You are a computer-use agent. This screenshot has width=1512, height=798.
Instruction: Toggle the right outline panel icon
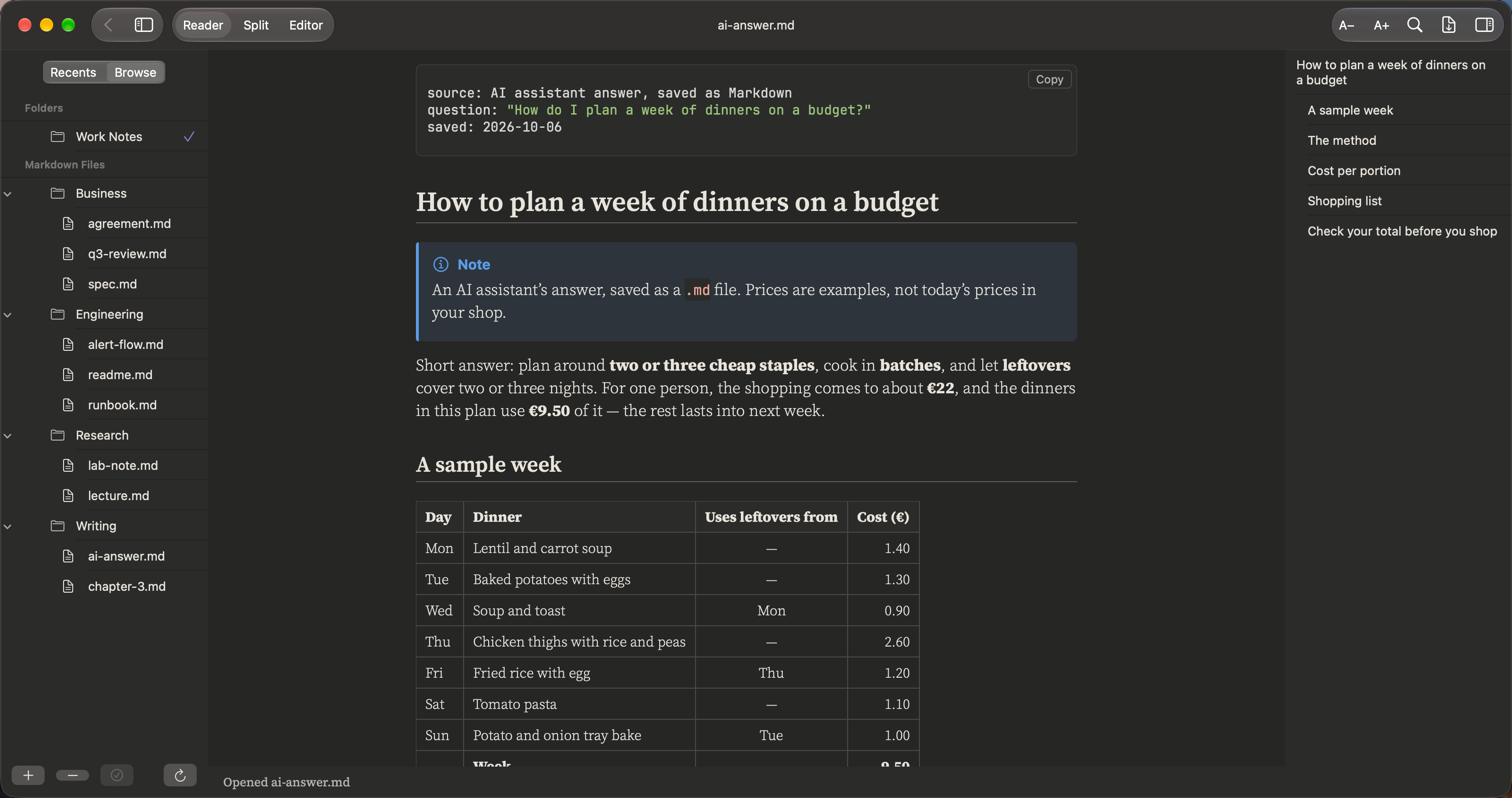pyautogui.click(x=1484, y=25)
